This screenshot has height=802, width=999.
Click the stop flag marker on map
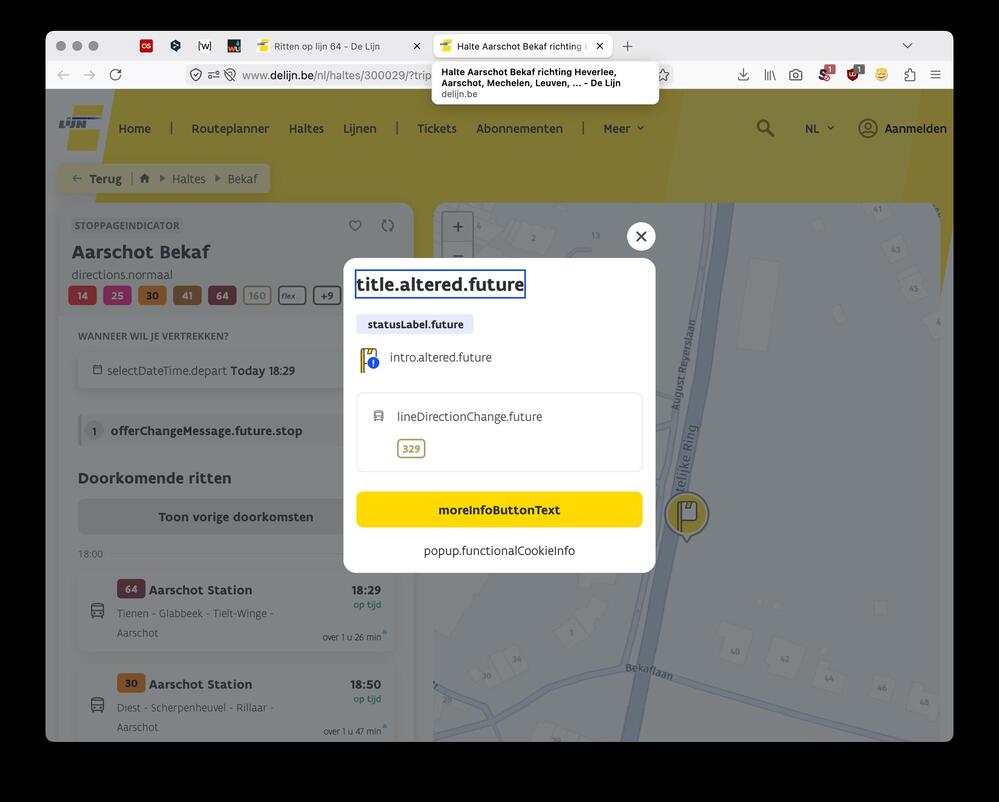point(686,514)
